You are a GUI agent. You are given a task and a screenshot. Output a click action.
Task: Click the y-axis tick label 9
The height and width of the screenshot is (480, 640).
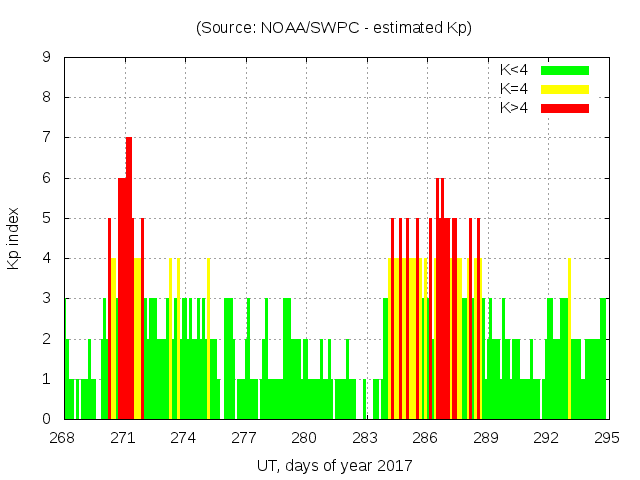47,57
